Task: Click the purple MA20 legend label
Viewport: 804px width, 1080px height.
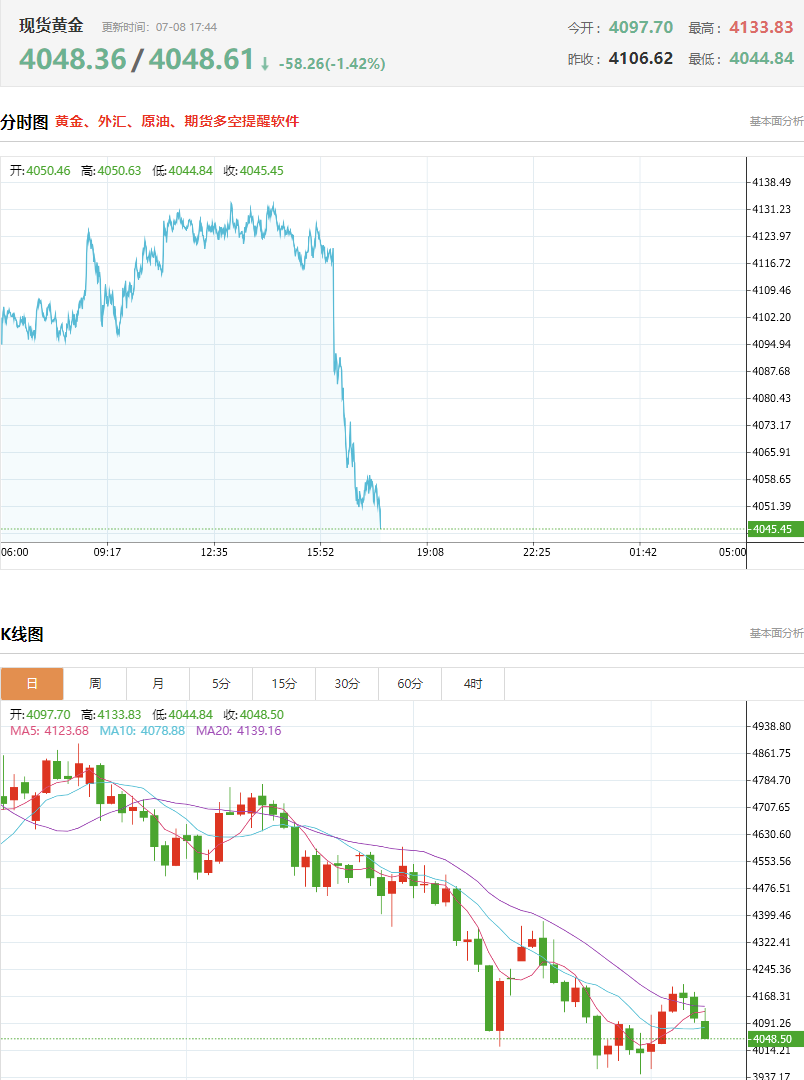Action: pyautogui.click(x=238, y=731)
